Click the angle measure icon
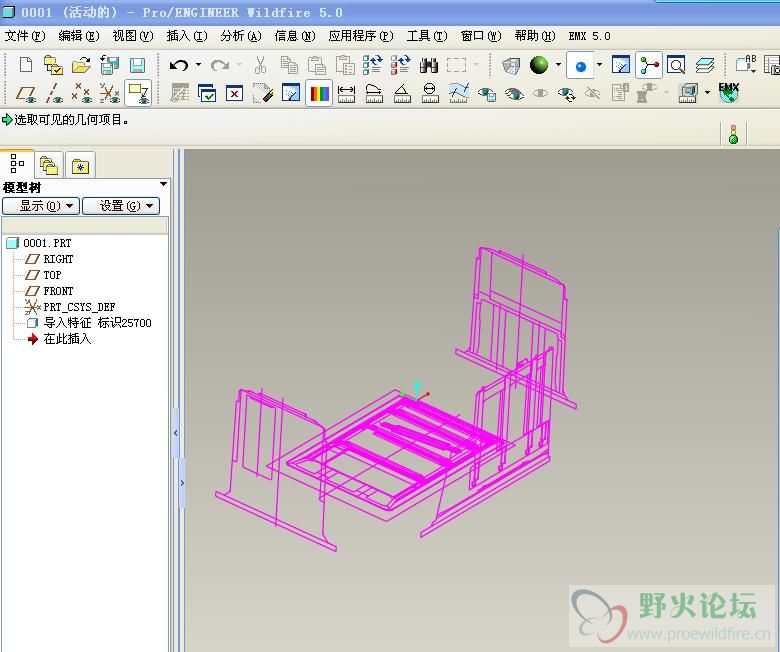 pyautogui.click(x=402, y=93)
